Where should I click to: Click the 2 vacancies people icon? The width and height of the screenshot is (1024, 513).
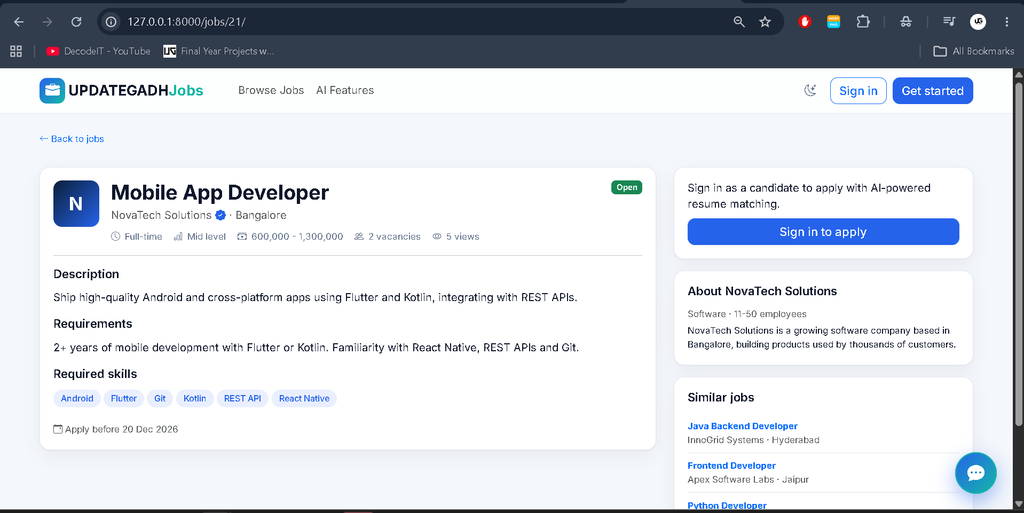pyautogui.click(x=359, y=236)
